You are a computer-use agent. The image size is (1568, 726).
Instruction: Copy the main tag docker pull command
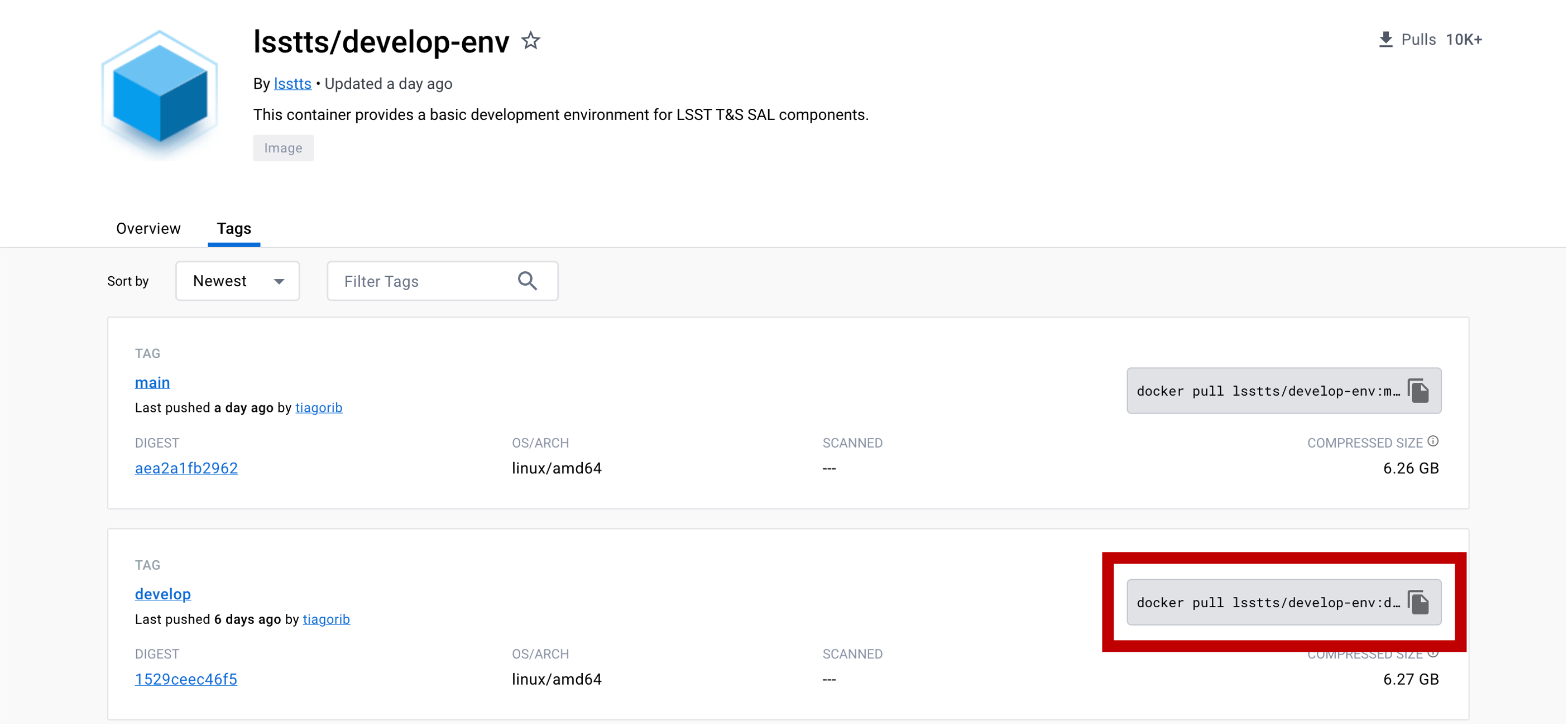pyautogui.click(x=1418, y=391)
